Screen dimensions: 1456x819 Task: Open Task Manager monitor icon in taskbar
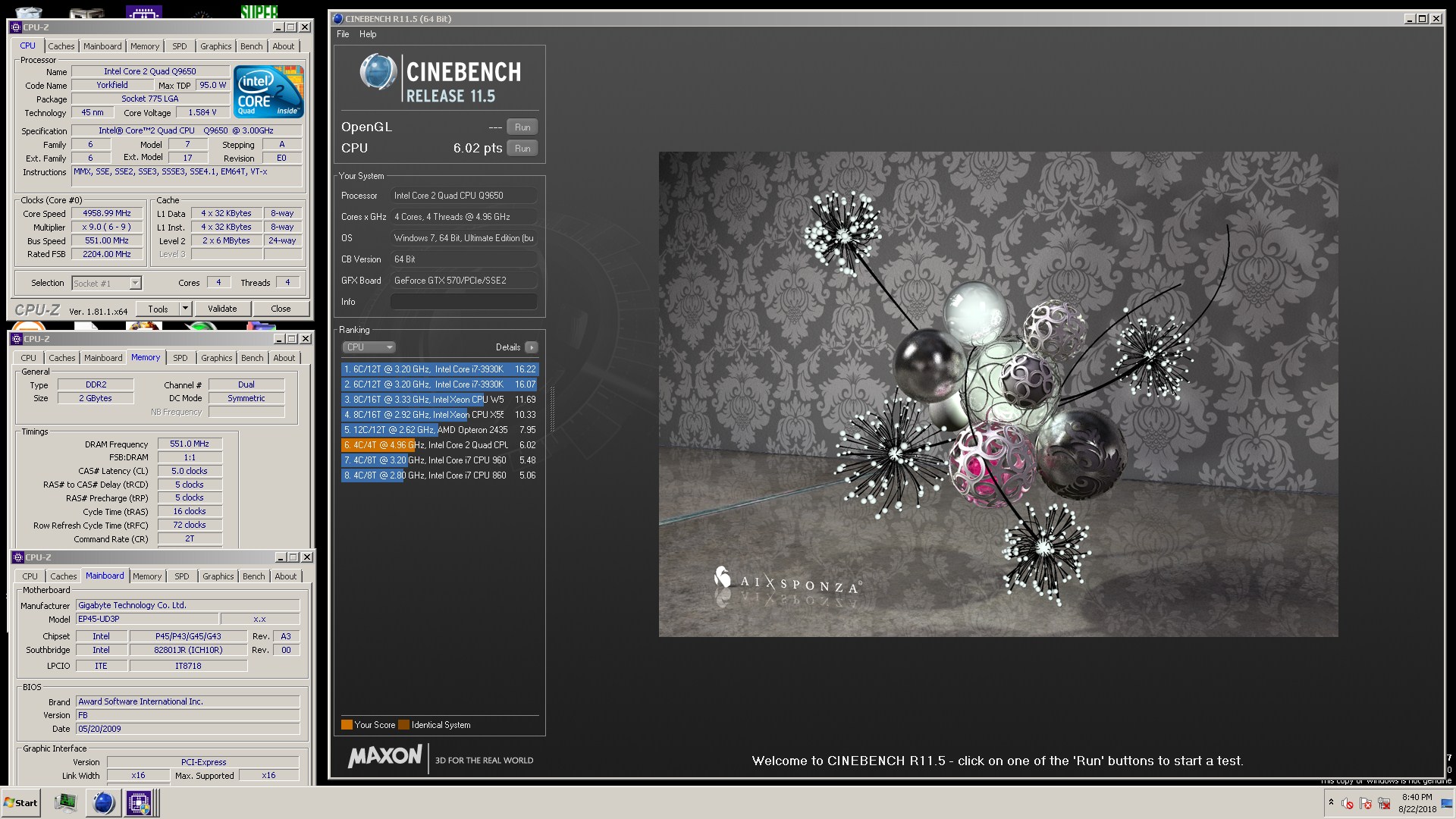66,803
